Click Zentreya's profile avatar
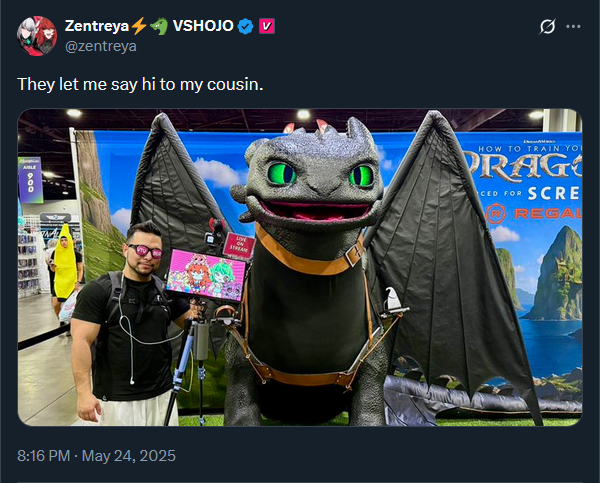Viewport: 600px width, 483px height. click(x=37, y=36)
